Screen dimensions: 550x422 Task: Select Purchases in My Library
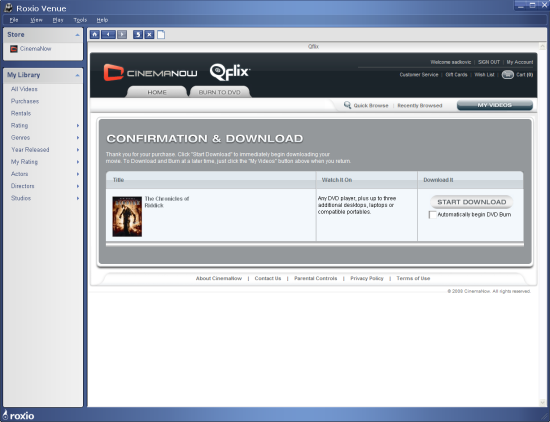click(x=25, y=101)
